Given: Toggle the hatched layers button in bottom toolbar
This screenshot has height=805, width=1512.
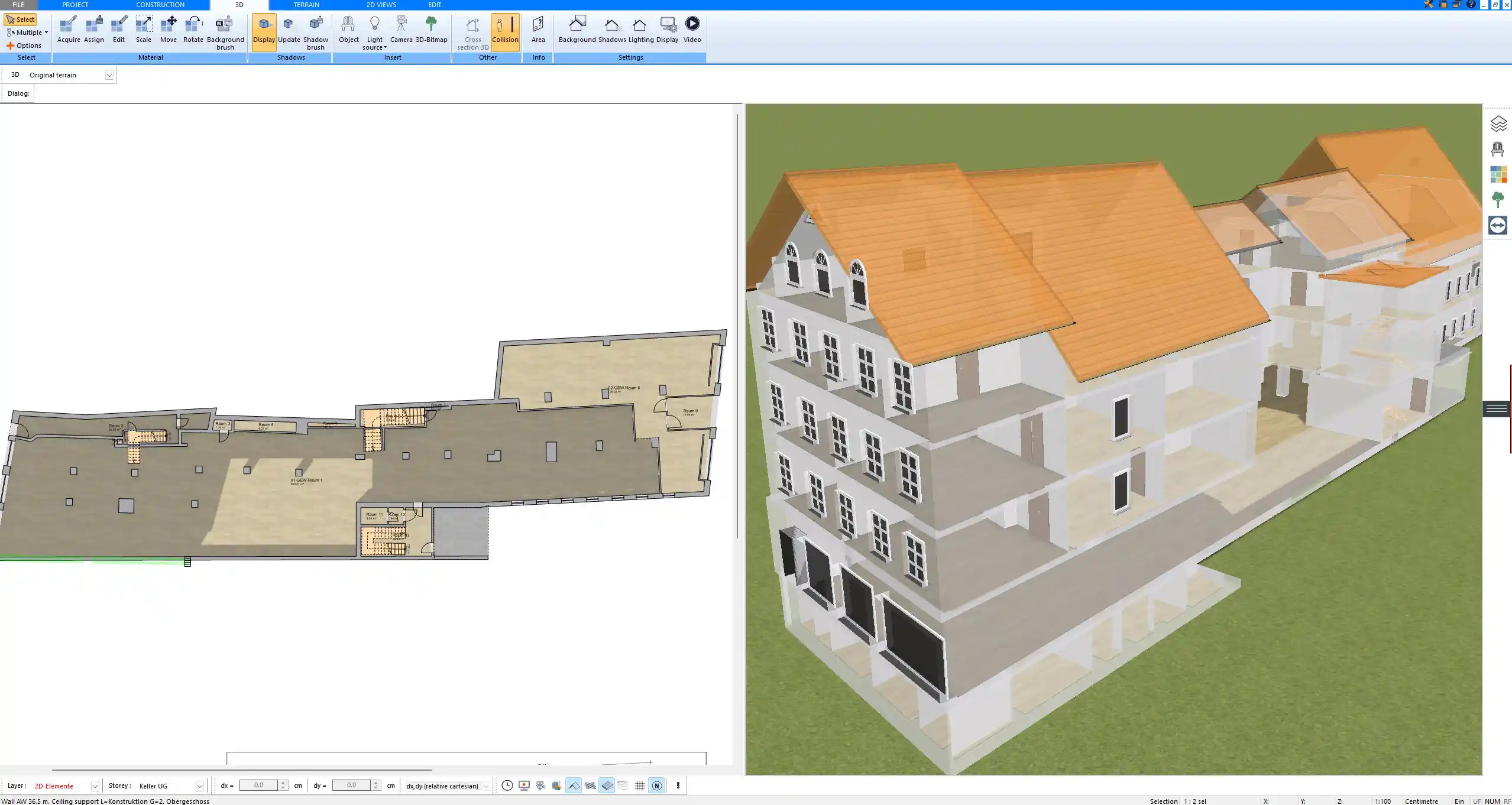Looking at the screenshot, I should point(590,785).
